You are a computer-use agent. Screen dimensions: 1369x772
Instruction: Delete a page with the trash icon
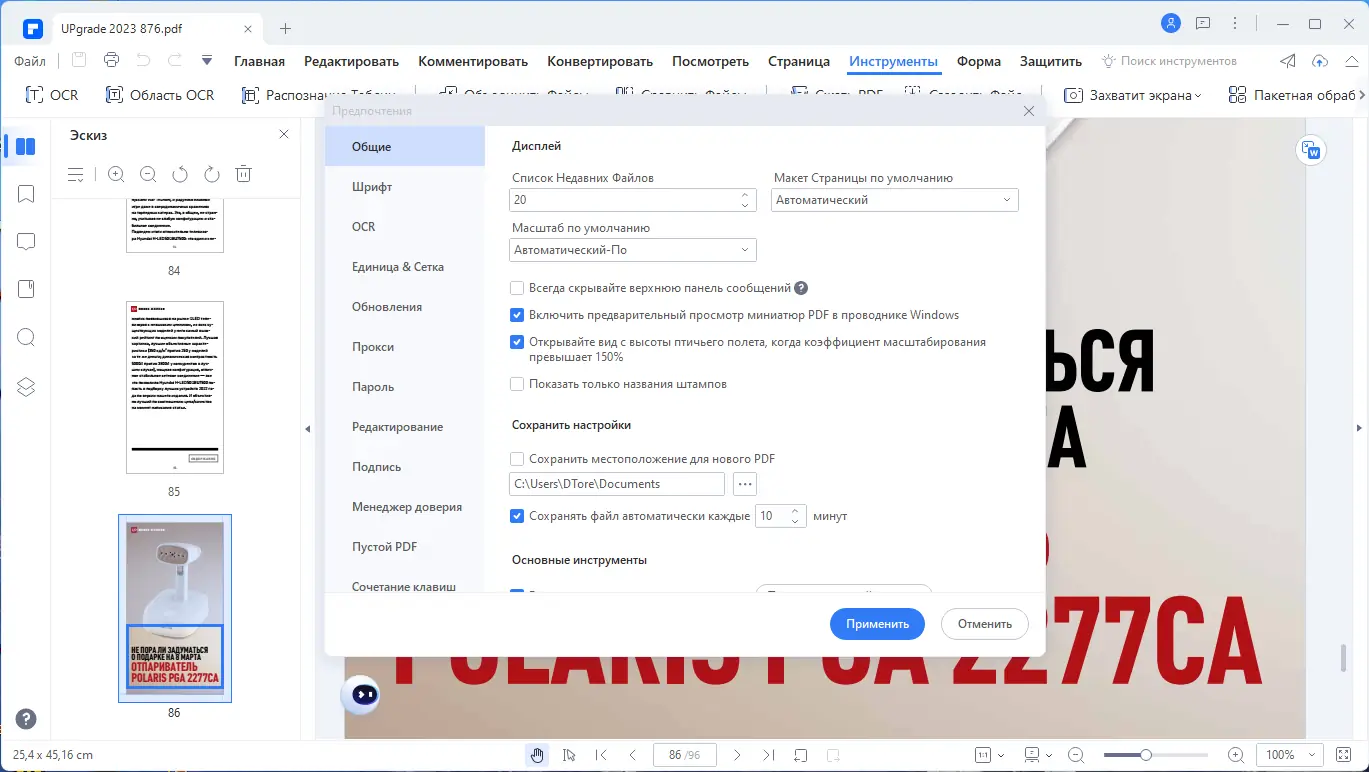242,173
